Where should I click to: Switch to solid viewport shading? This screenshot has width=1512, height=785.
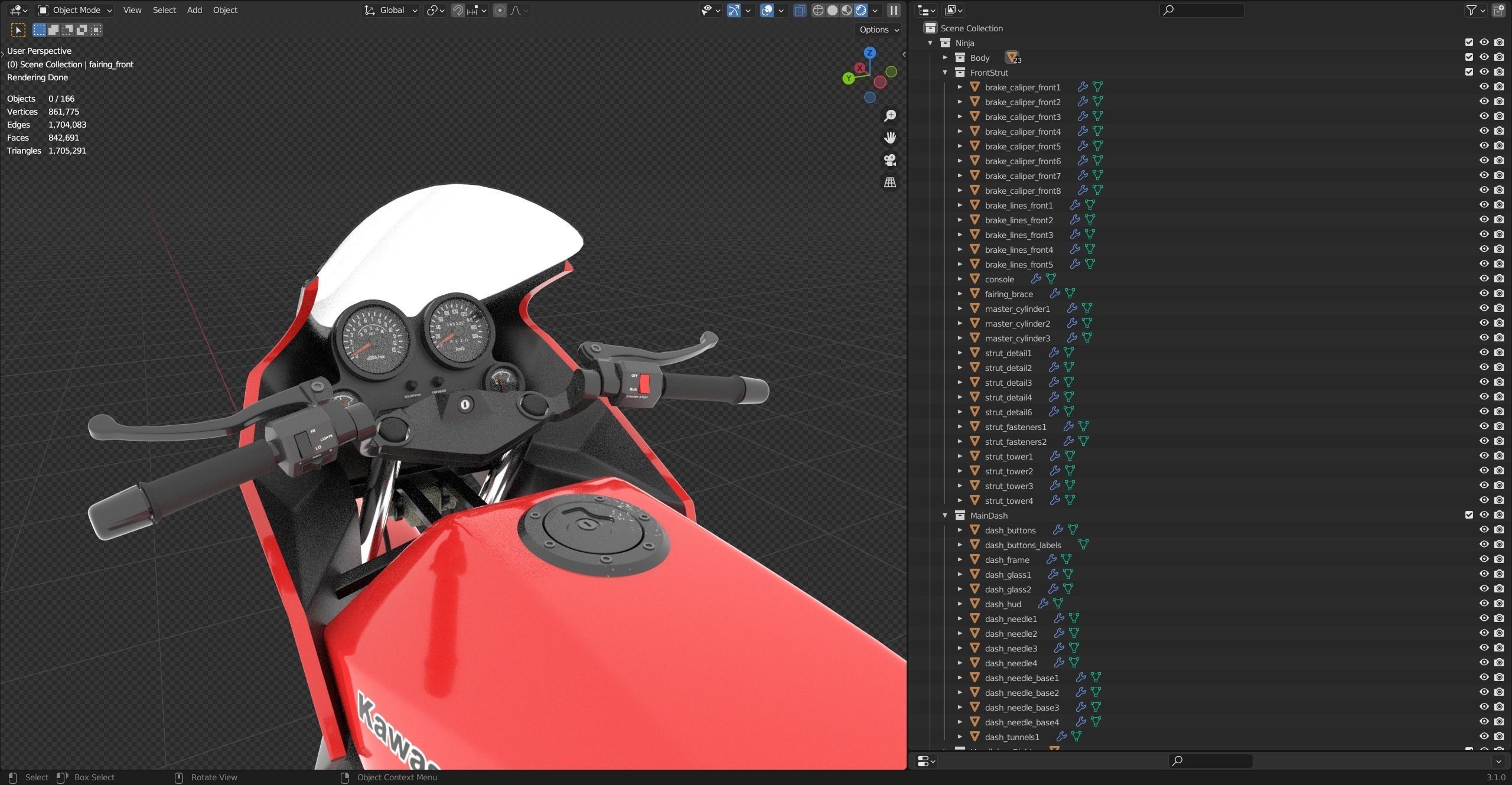[x=832, y=10]
